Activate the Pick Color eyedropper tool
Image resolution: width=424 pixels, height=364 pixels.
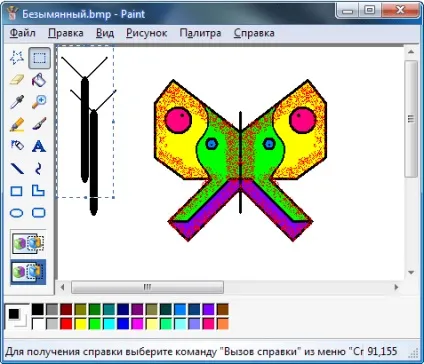[x=17, y=102]
